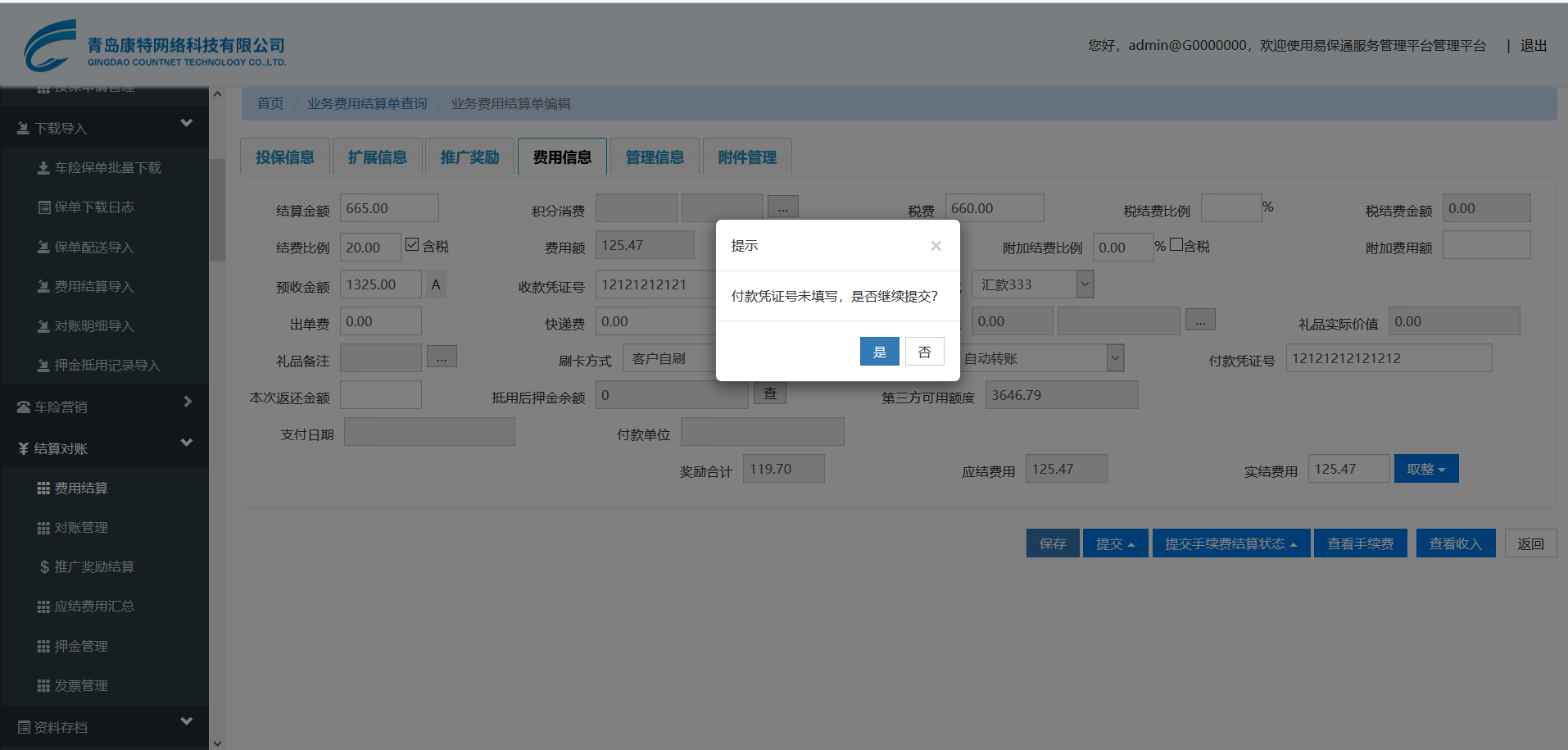Open the 附件管理 tab
Screen dimensions: 1568x750
746,157
